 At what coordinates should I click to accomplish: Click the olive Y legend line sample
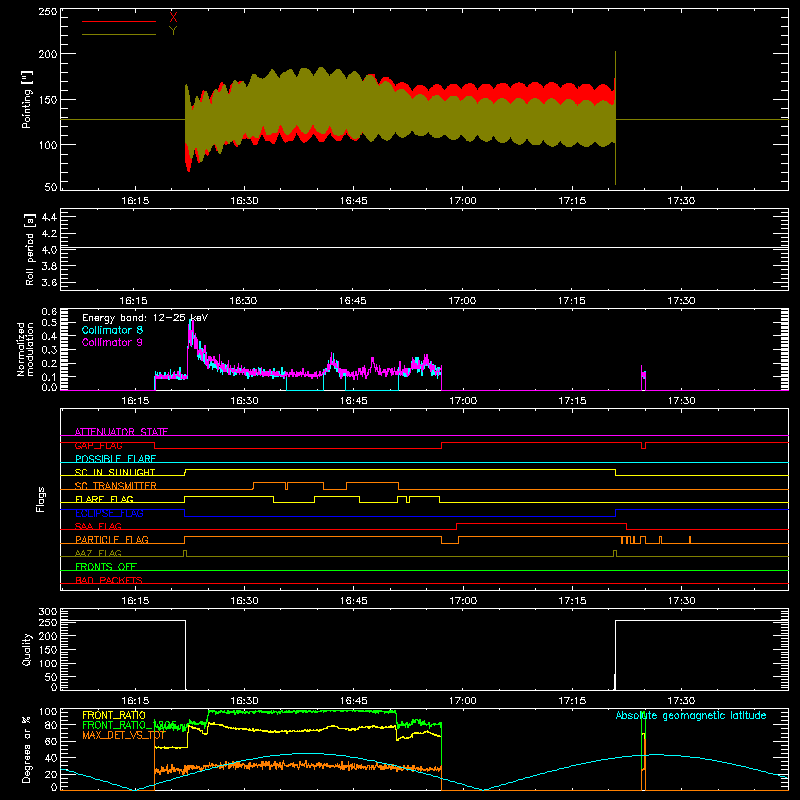click(x=119, y=34)
